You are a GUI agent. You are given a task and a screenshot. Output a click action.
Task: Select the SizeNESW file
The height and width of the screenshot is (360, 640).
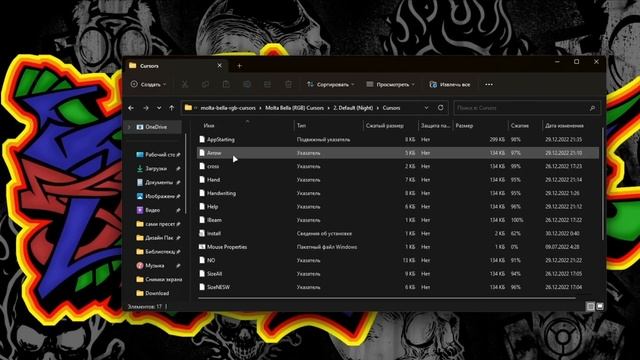tap(218, 287)
